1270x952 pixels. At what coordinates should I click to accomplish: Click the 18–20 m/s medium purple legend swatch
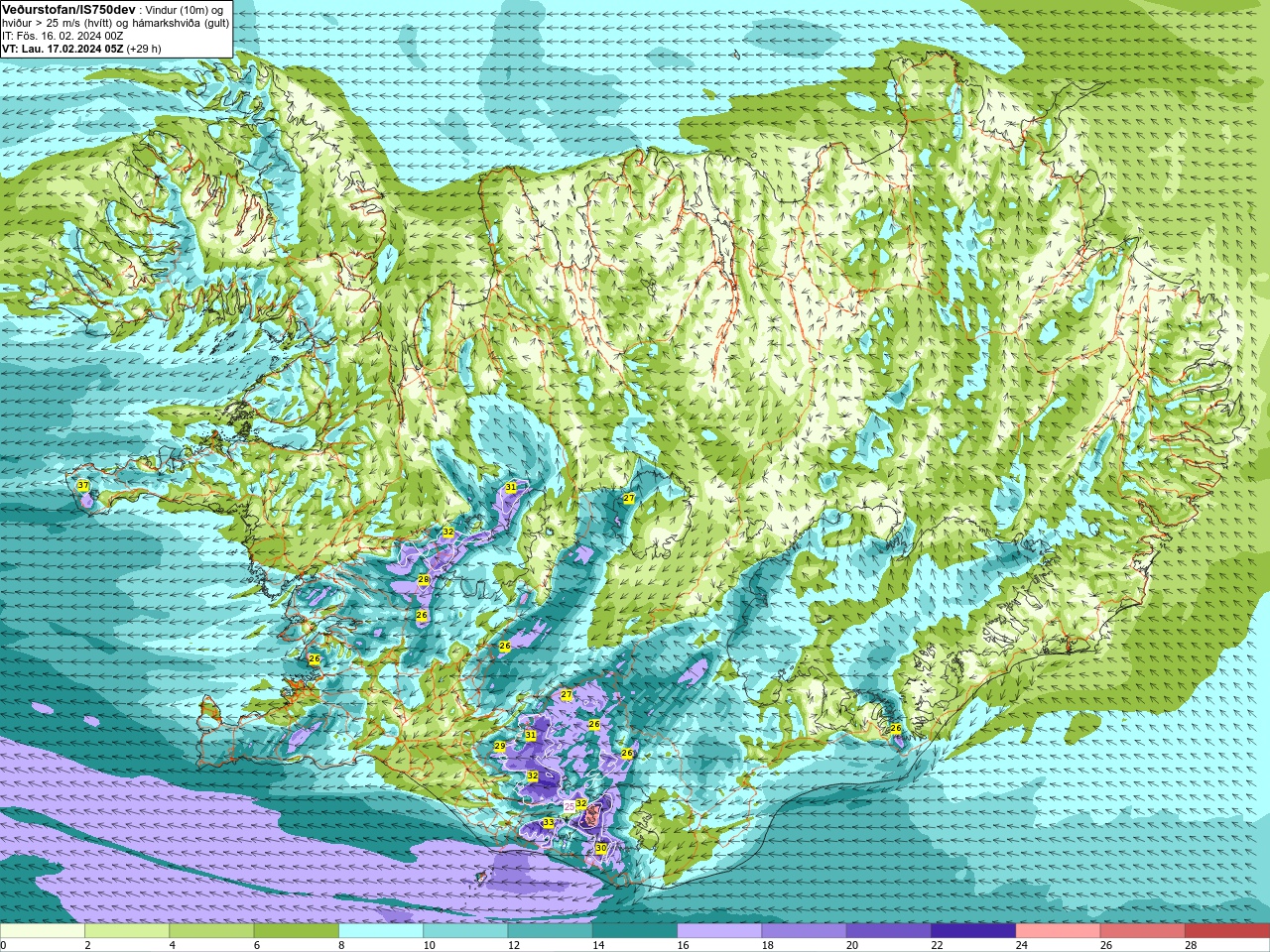tap(805, 931)
